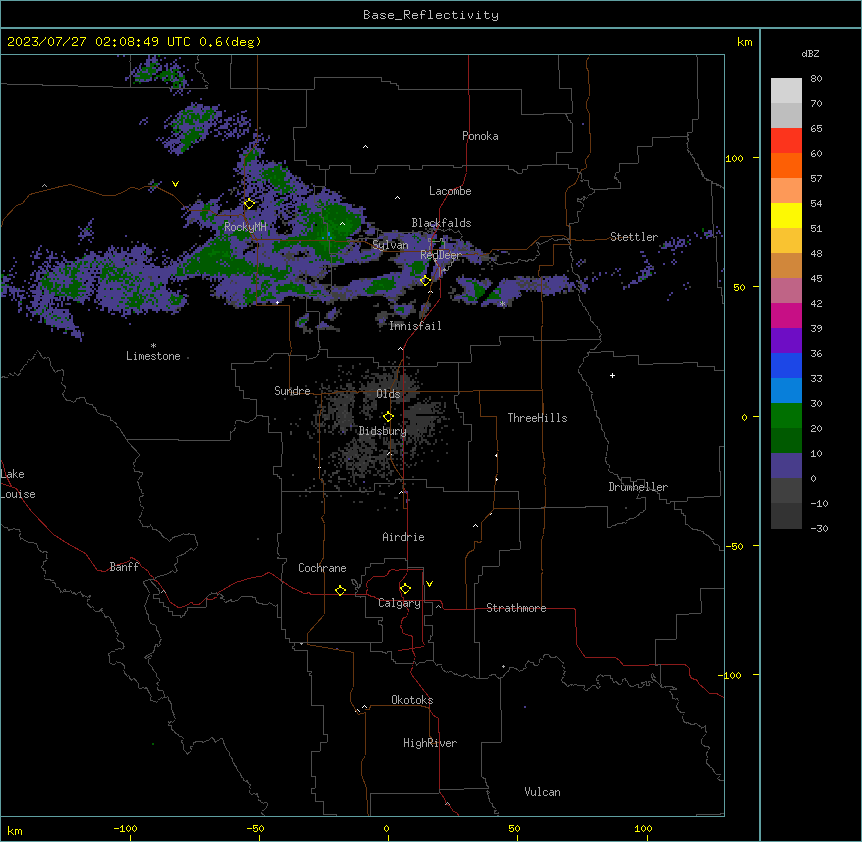Image resolution: width=862 pixels, height=842 pixels.
Task: Click the Calgary city label
Action: 399,603
